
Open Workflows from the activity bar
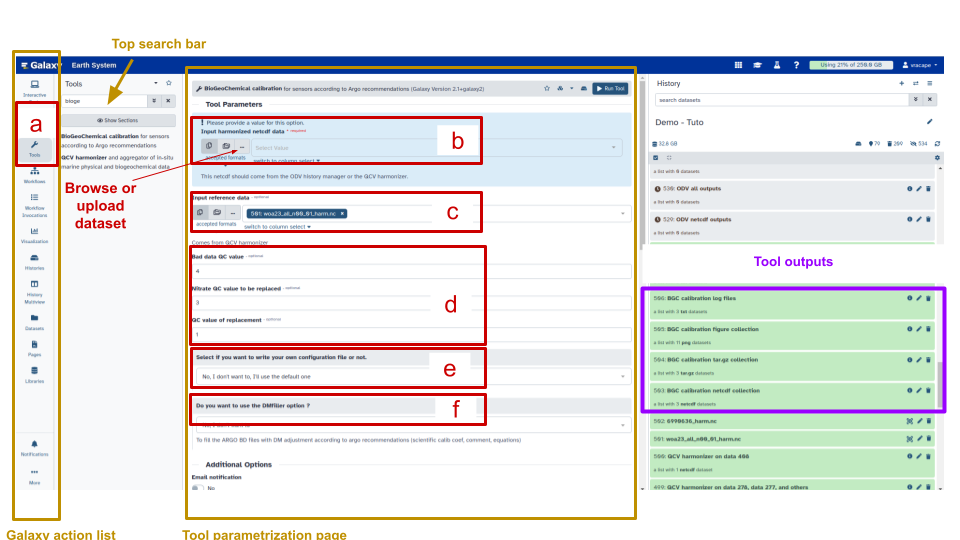pyautogui.click(x=35, y=174)
